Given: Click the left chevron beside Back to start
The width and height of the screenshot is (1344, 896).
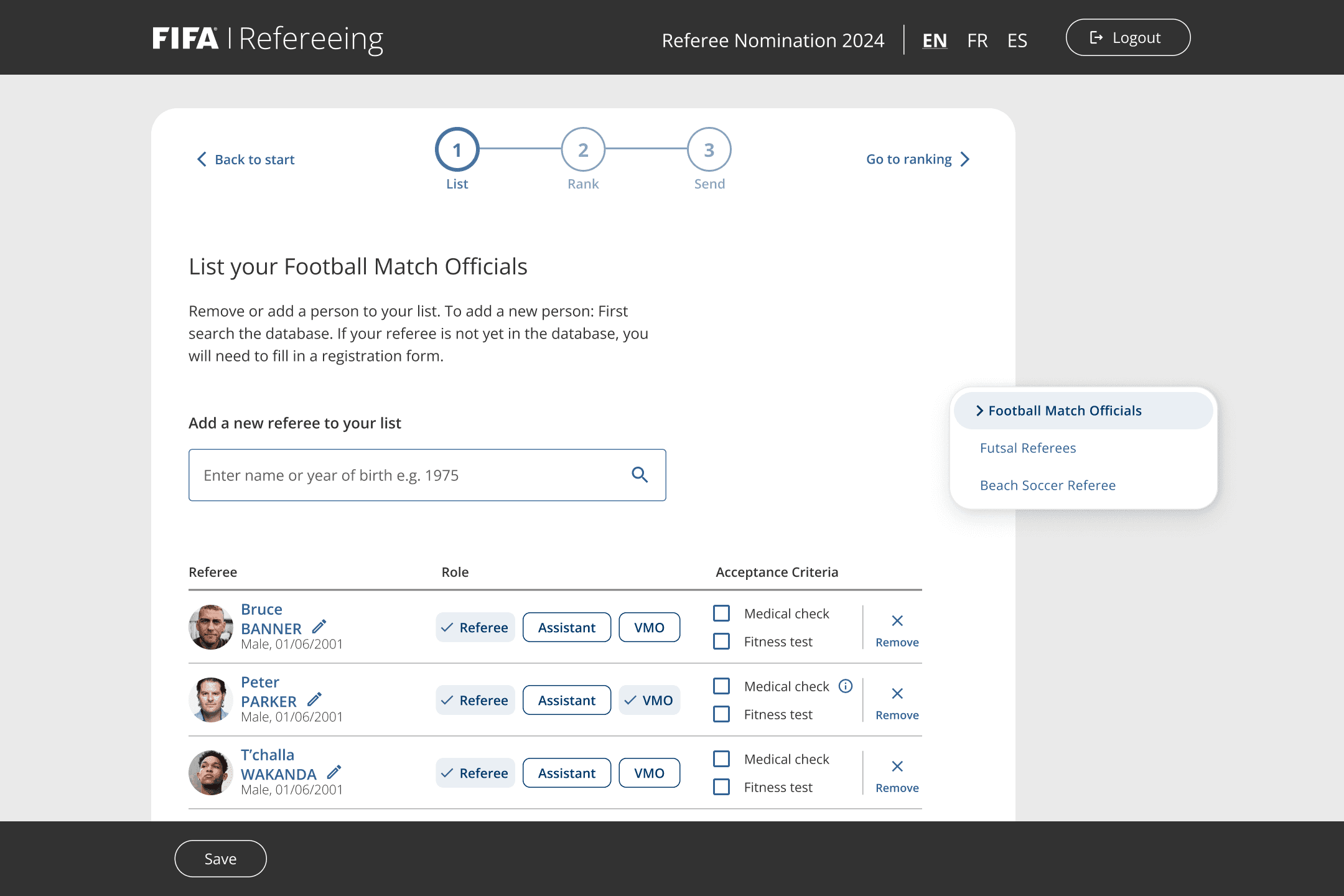Looking at the screenshot, I should tap(202, 159).
